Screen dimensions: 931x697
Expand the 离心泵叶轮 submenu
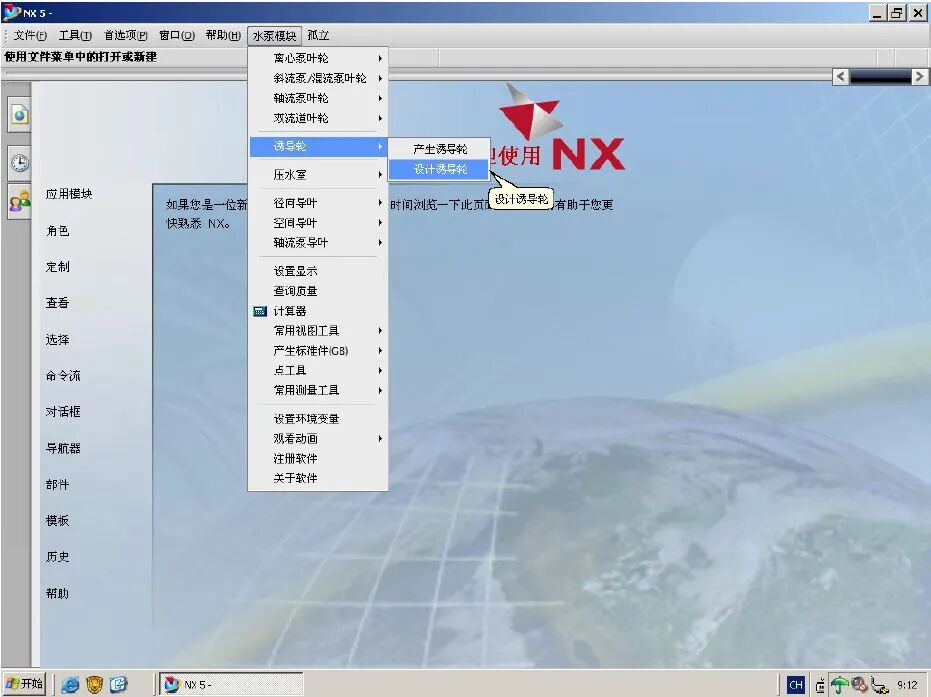(318, 58)
